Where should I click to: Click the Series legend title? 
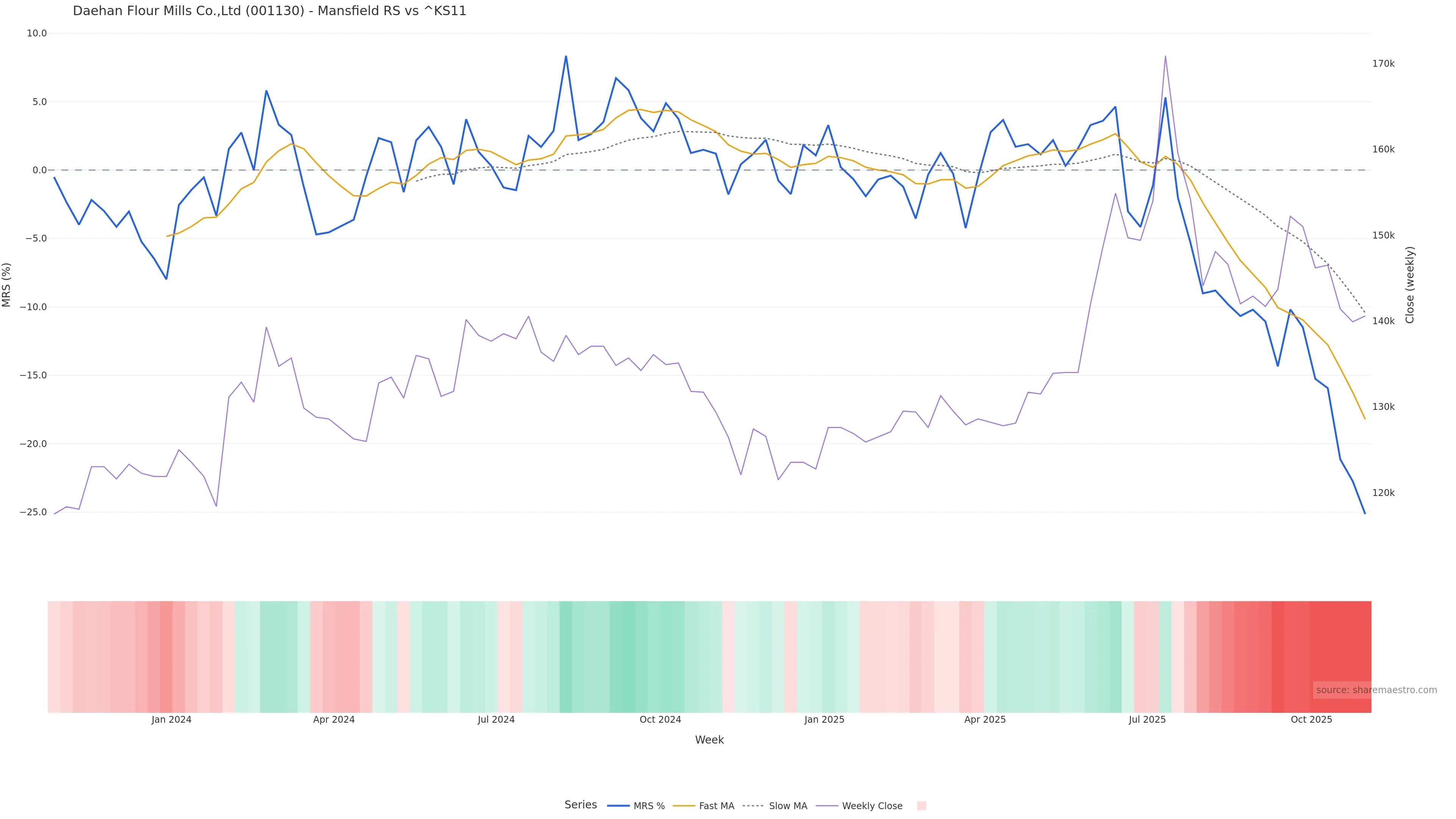coord(581,805)
